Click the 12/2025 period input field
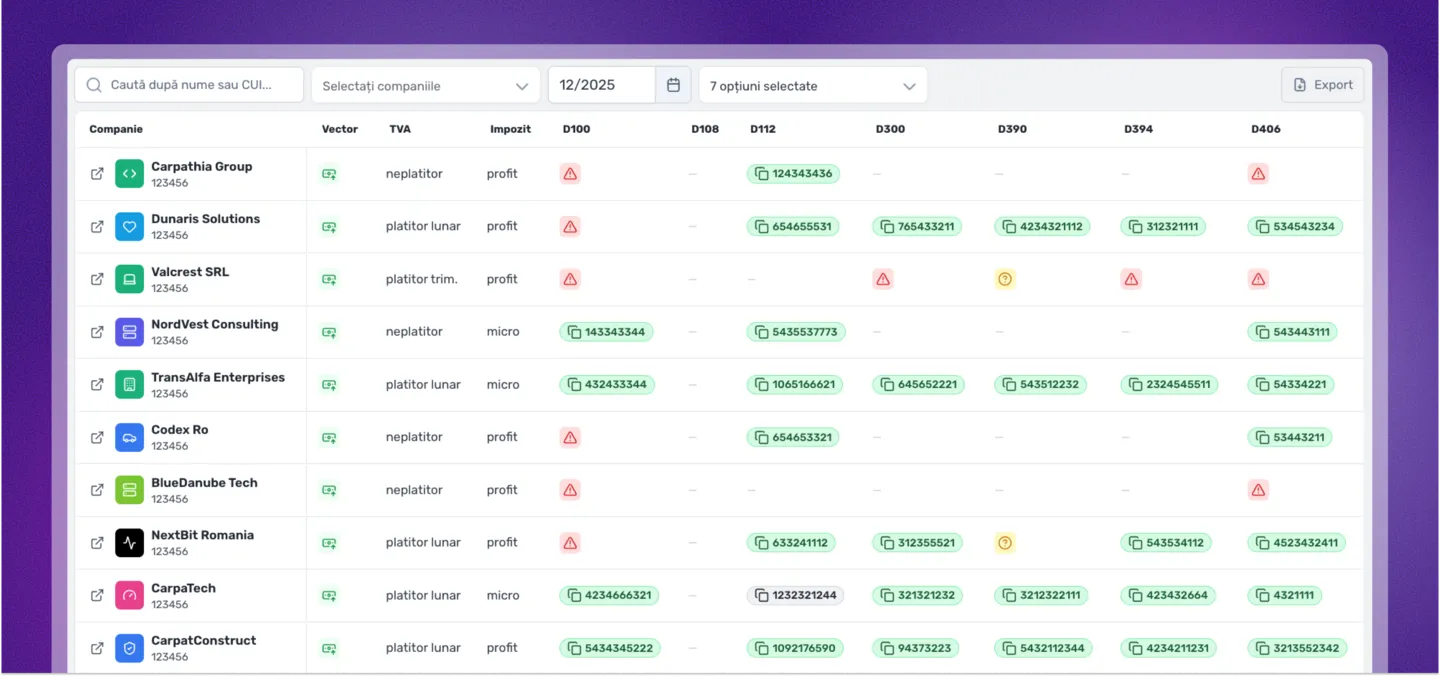 coord(602,85)
